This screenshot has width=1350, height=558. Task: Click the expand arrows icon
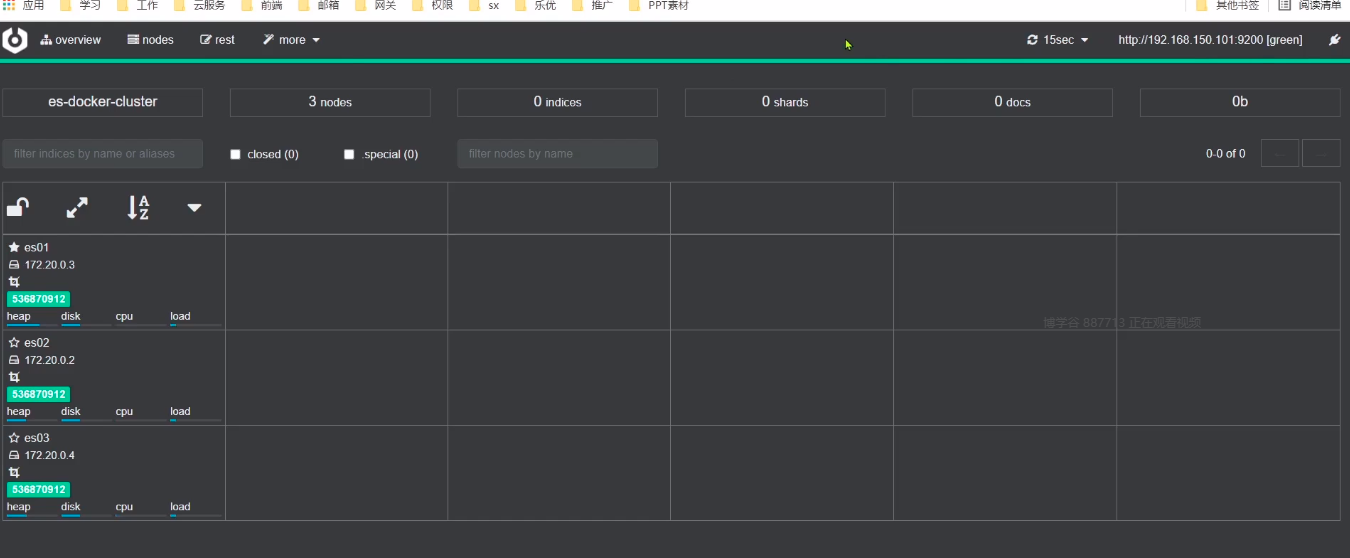click(77, 208)
